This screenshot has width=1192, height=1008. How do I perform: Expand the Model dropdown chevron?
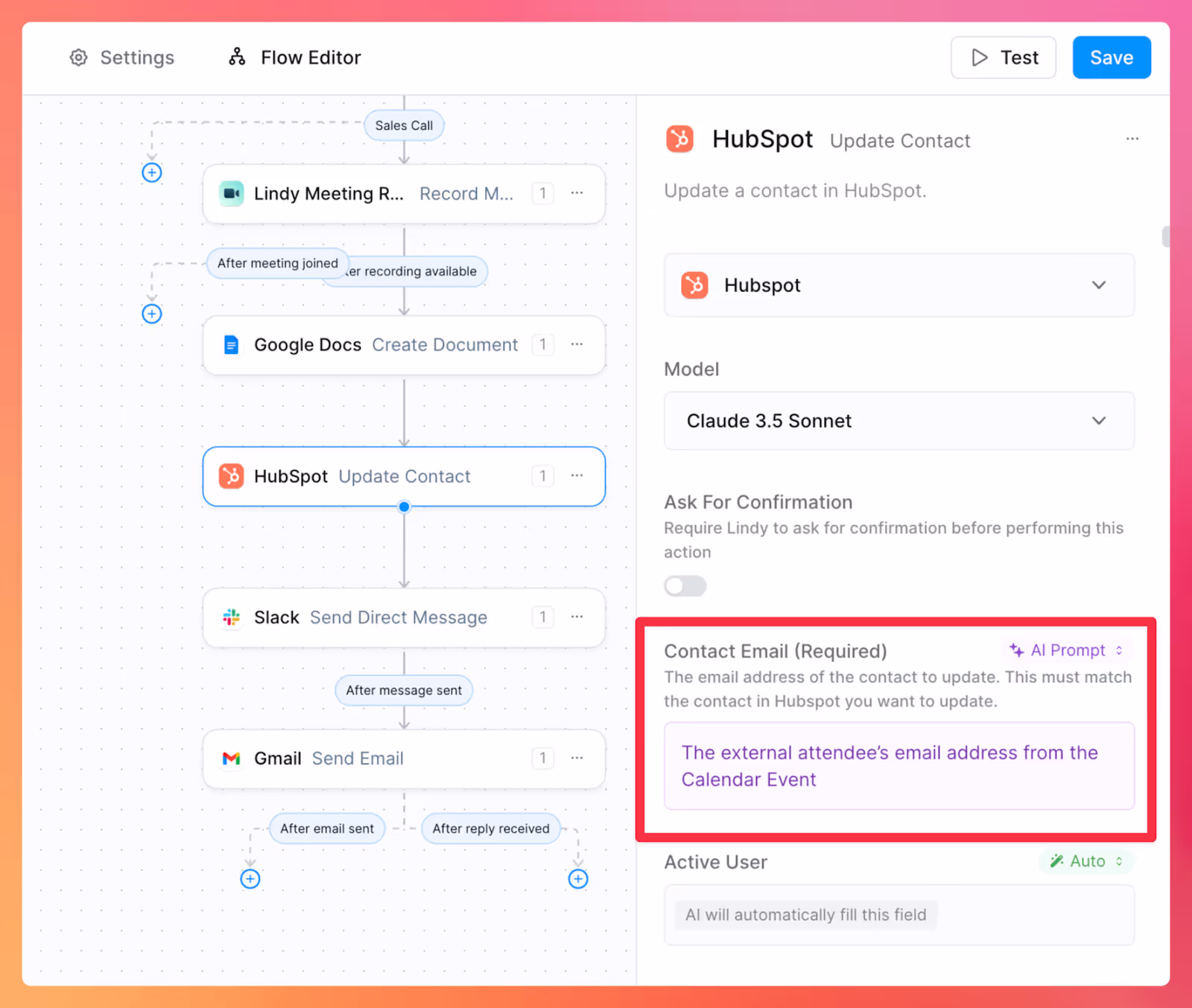pos(1099,421)
